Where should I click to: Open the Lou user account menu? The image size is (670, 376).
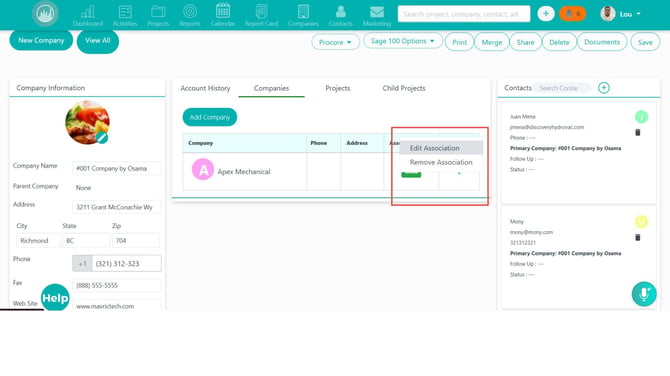[x=621, y=14]
